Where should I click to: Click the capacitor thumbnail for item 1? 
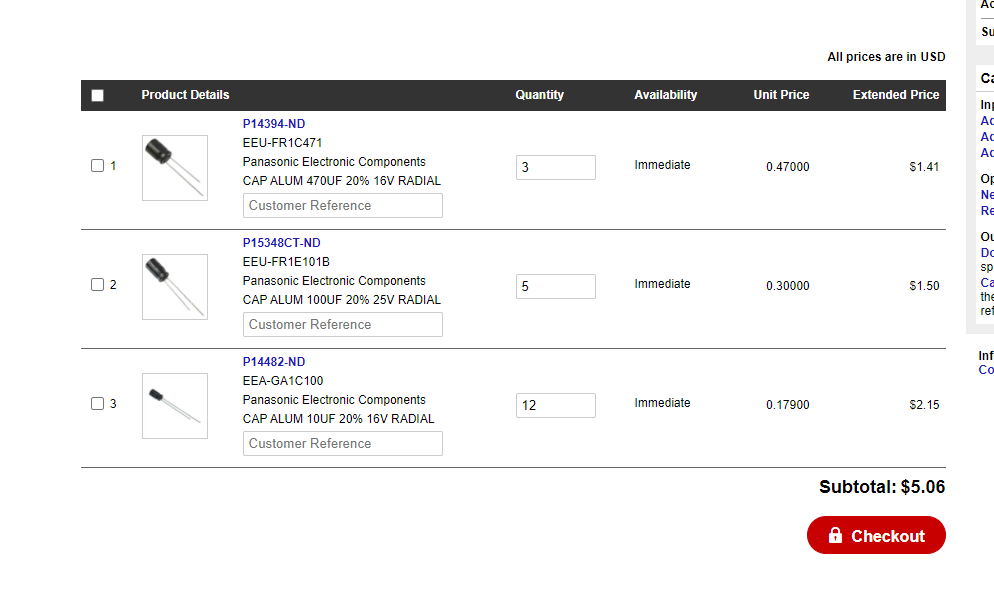175,167
